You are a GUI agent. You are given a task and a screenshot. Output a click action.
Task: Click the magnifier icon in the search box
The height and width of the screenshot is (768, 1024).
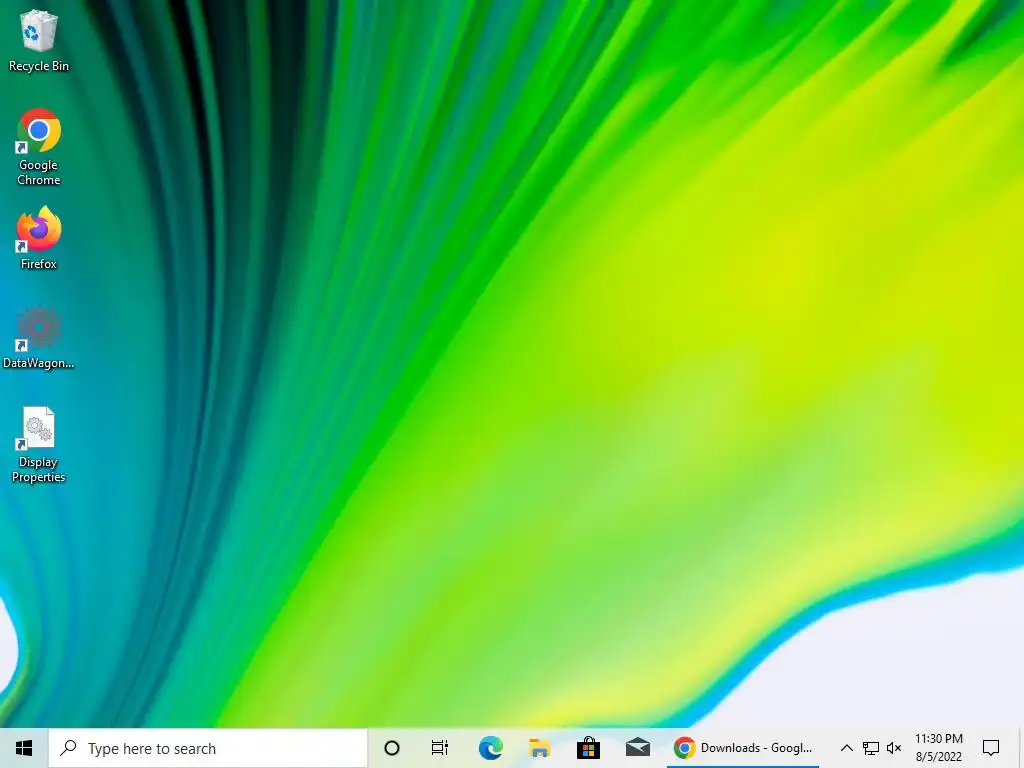(x=69, y=748)
